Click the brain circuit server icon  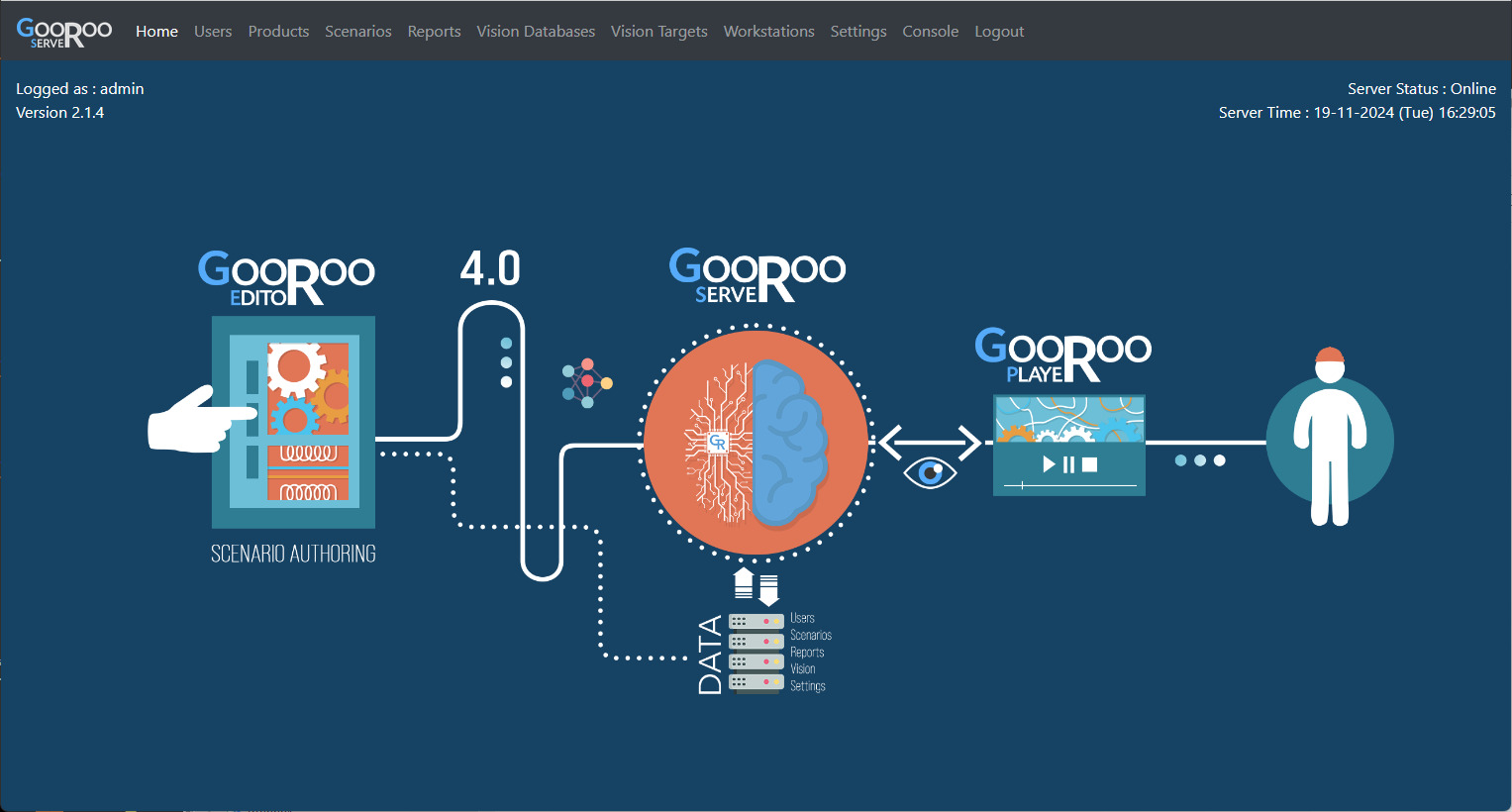coord(756,442)
